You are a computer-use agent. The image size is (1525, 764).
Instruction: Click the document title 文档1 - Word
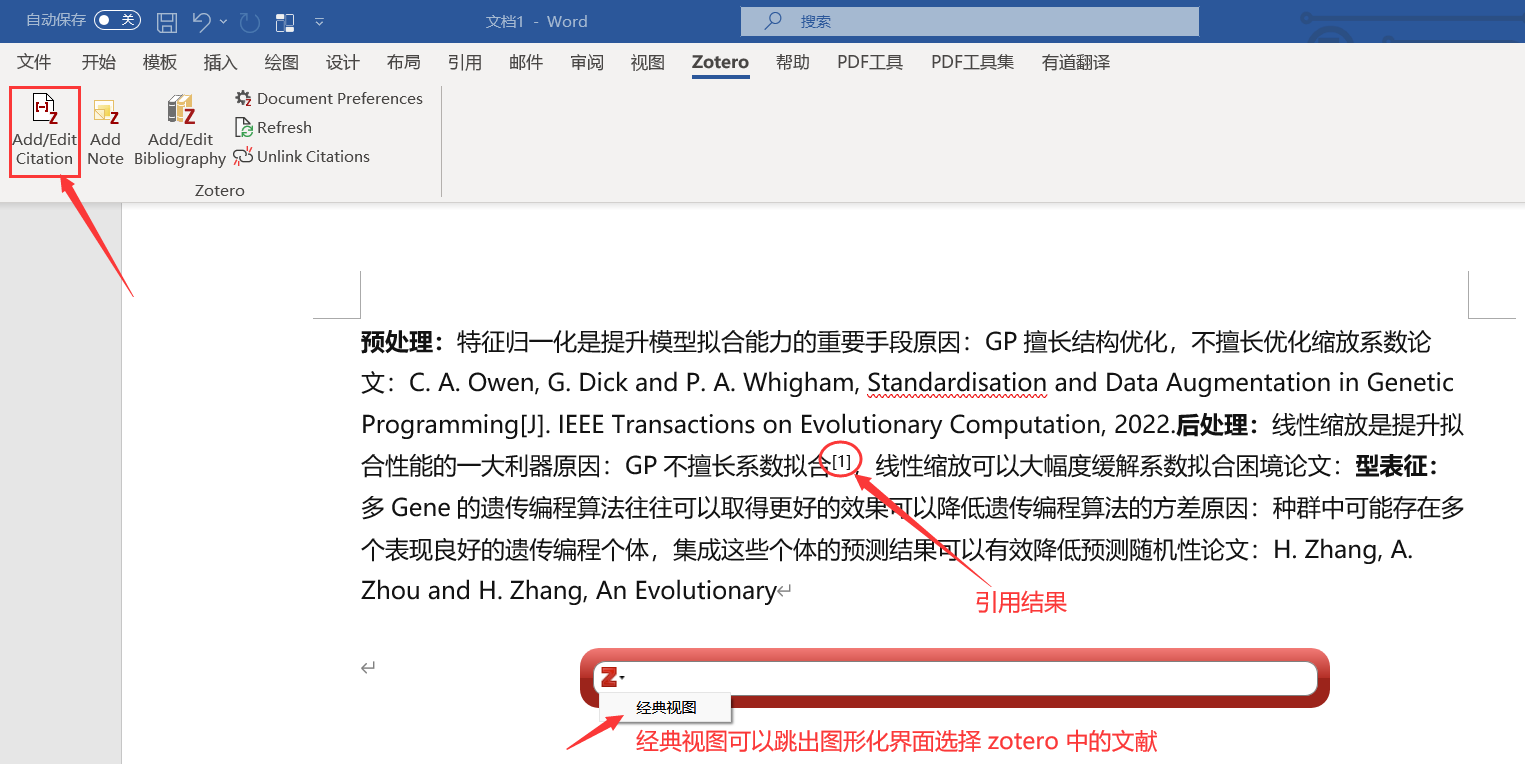pos(537,21)
